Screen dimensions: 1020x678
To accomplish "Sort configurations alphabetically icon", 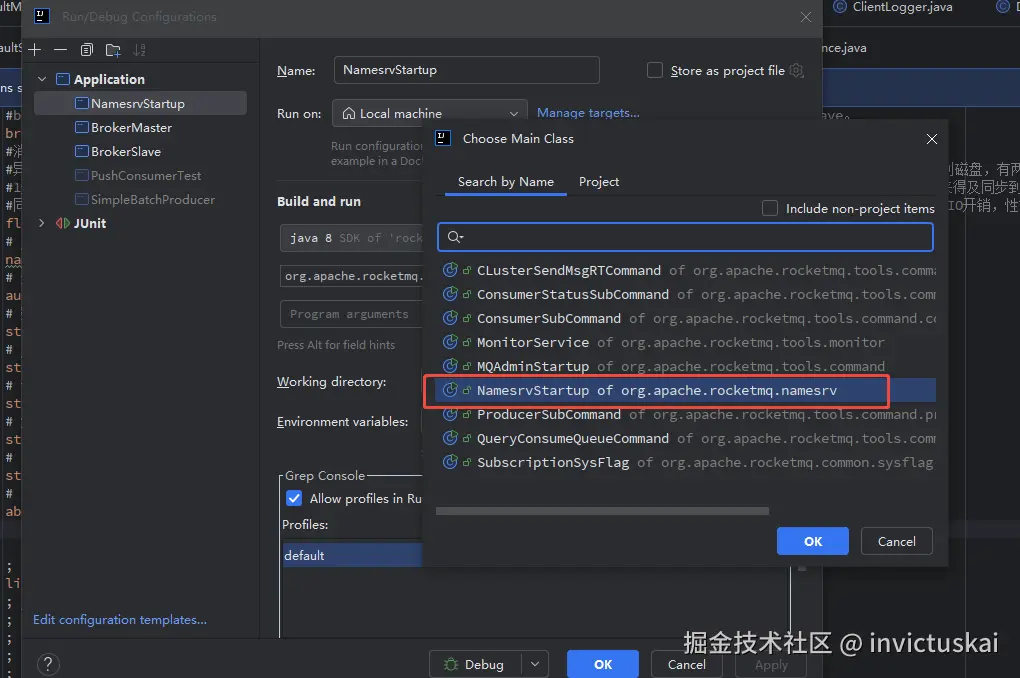I will pos(139,49).
